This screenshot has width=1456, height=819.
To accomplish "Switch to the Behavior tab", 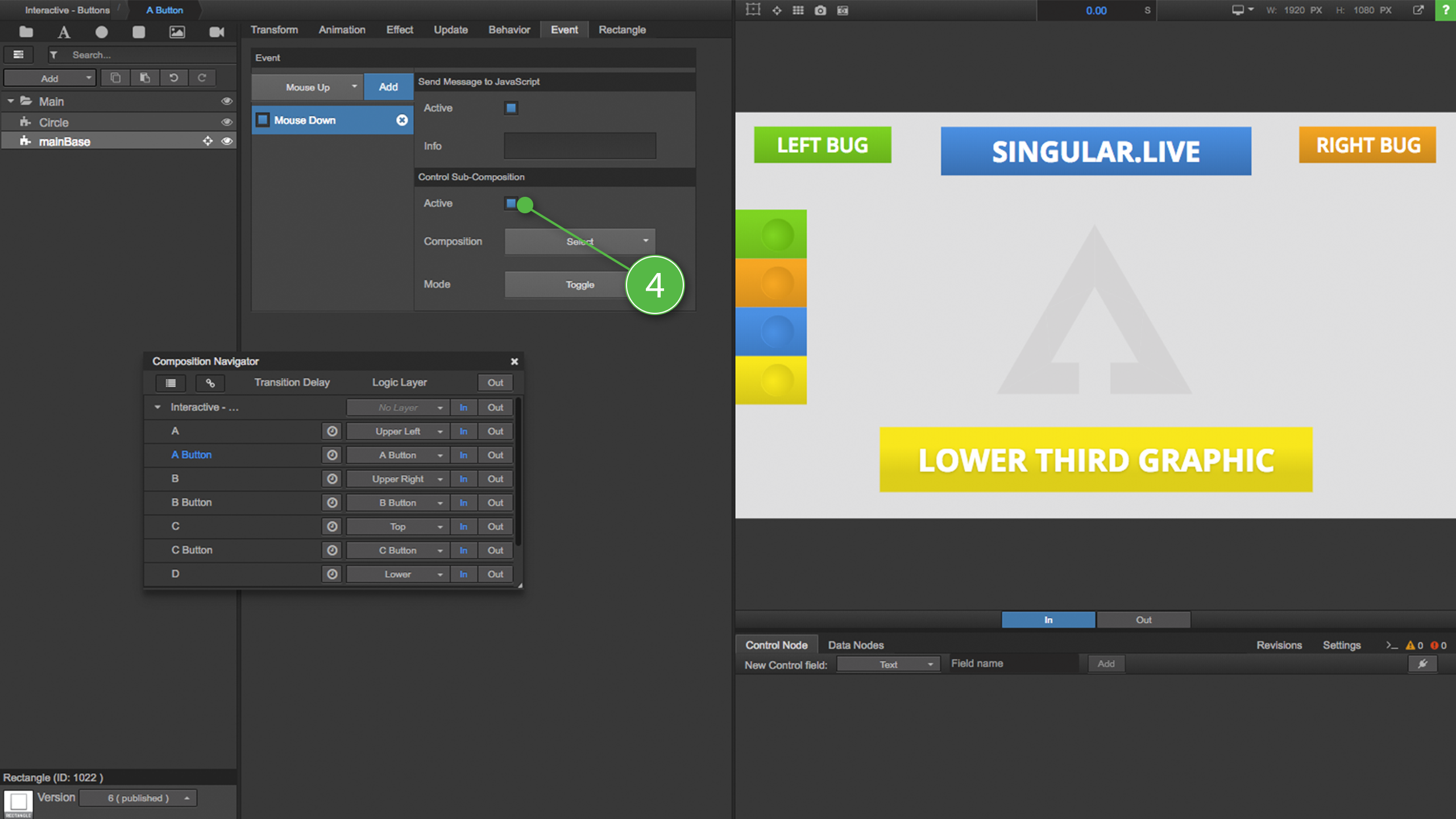I will pyautogui.click(x=509, y=30).
